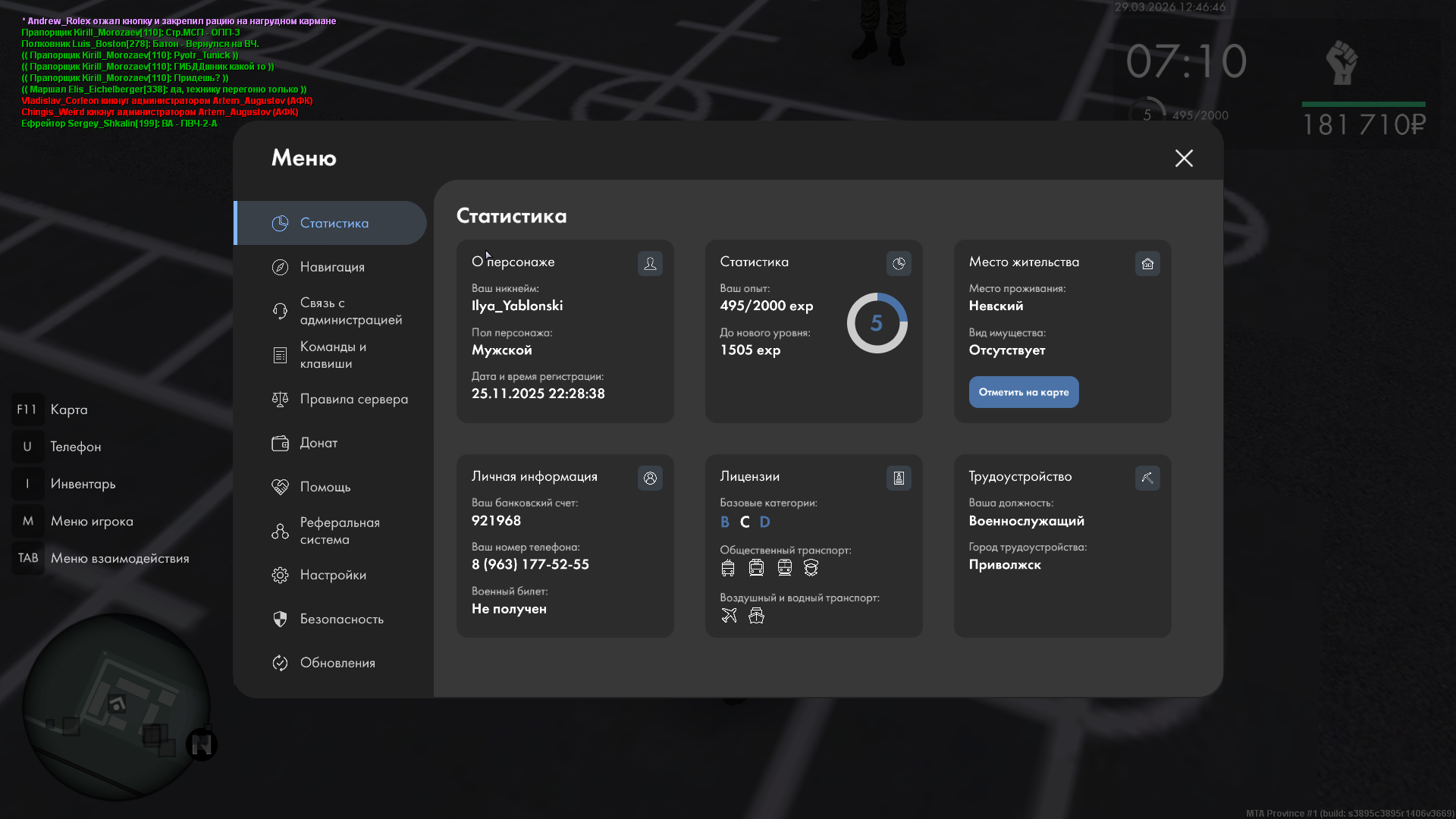Open the Безопасность shield section
This screenshot has width=1456, height=819.
(340, 619)
